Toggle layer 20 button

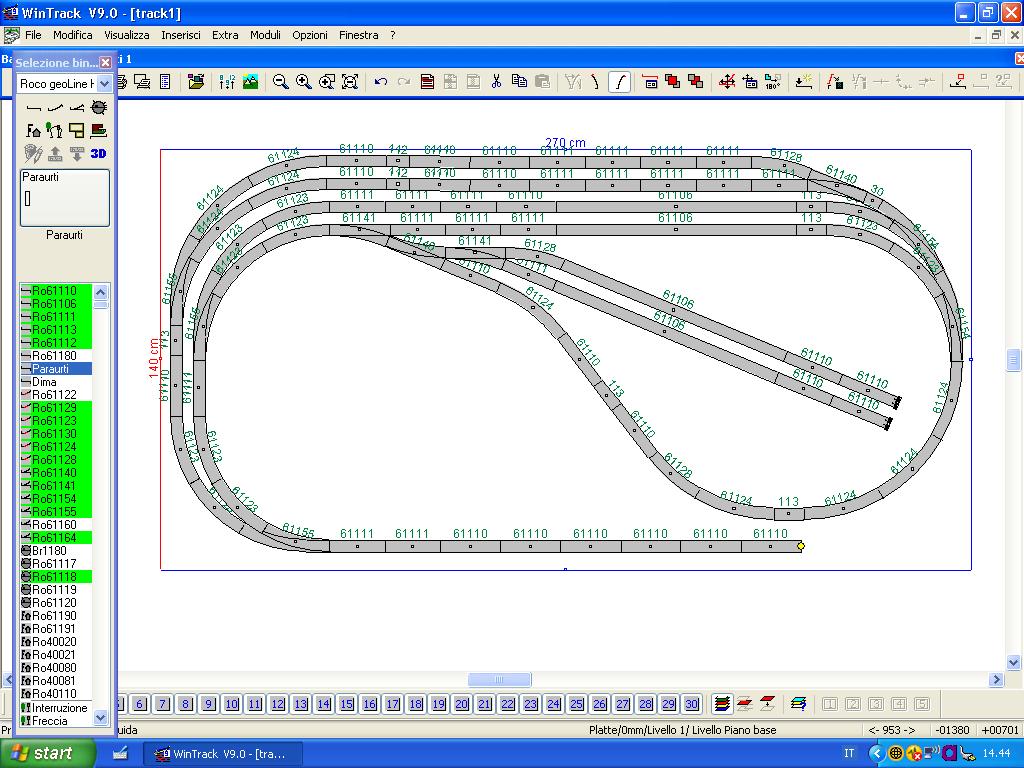(x=462, y=704)
